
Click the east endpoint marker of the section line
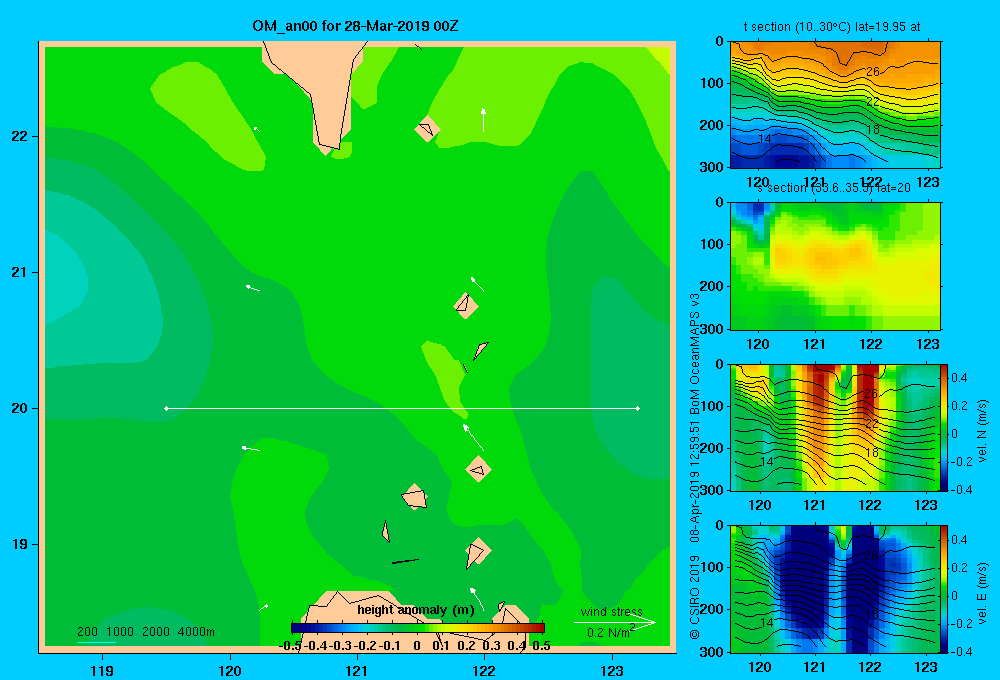[x=638, y=408]
